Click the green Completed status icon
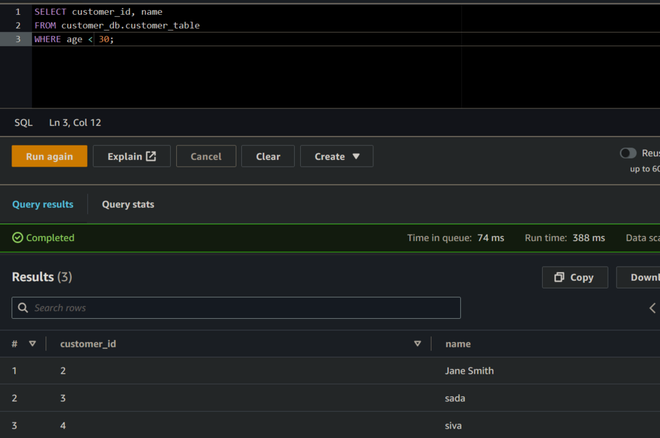660x438 pixels. 18,238
